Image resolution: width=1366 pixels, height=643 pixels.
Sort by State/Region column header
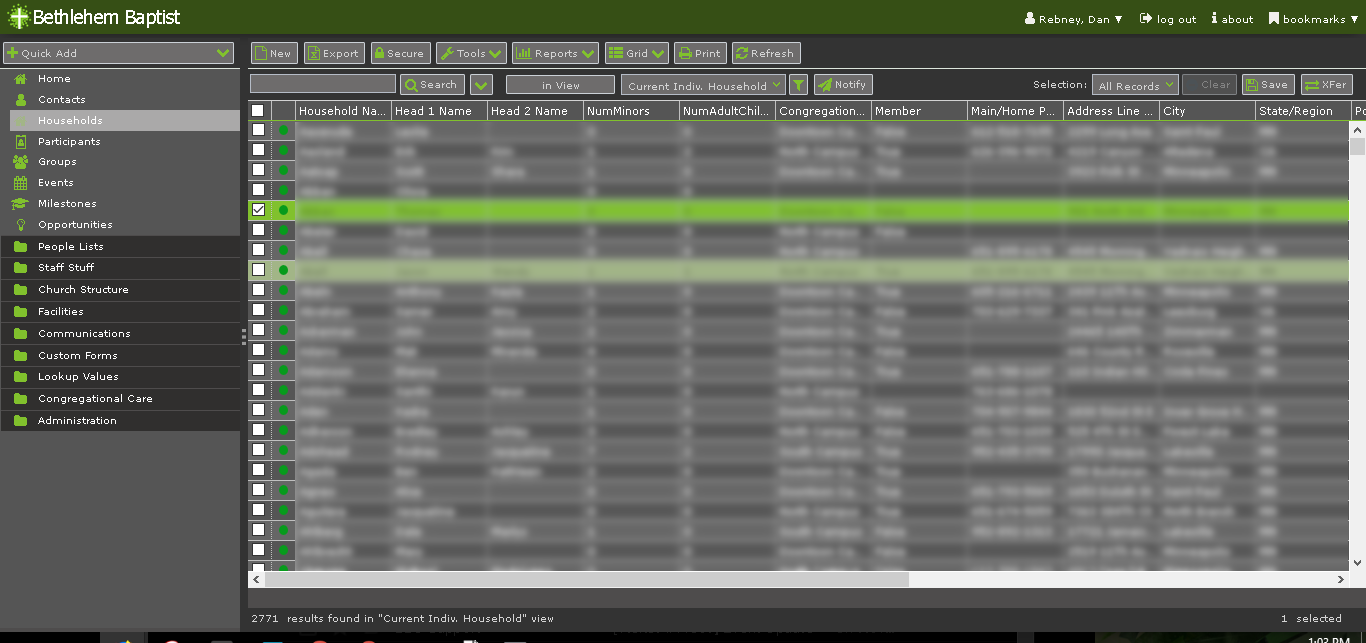point(1303,111)
